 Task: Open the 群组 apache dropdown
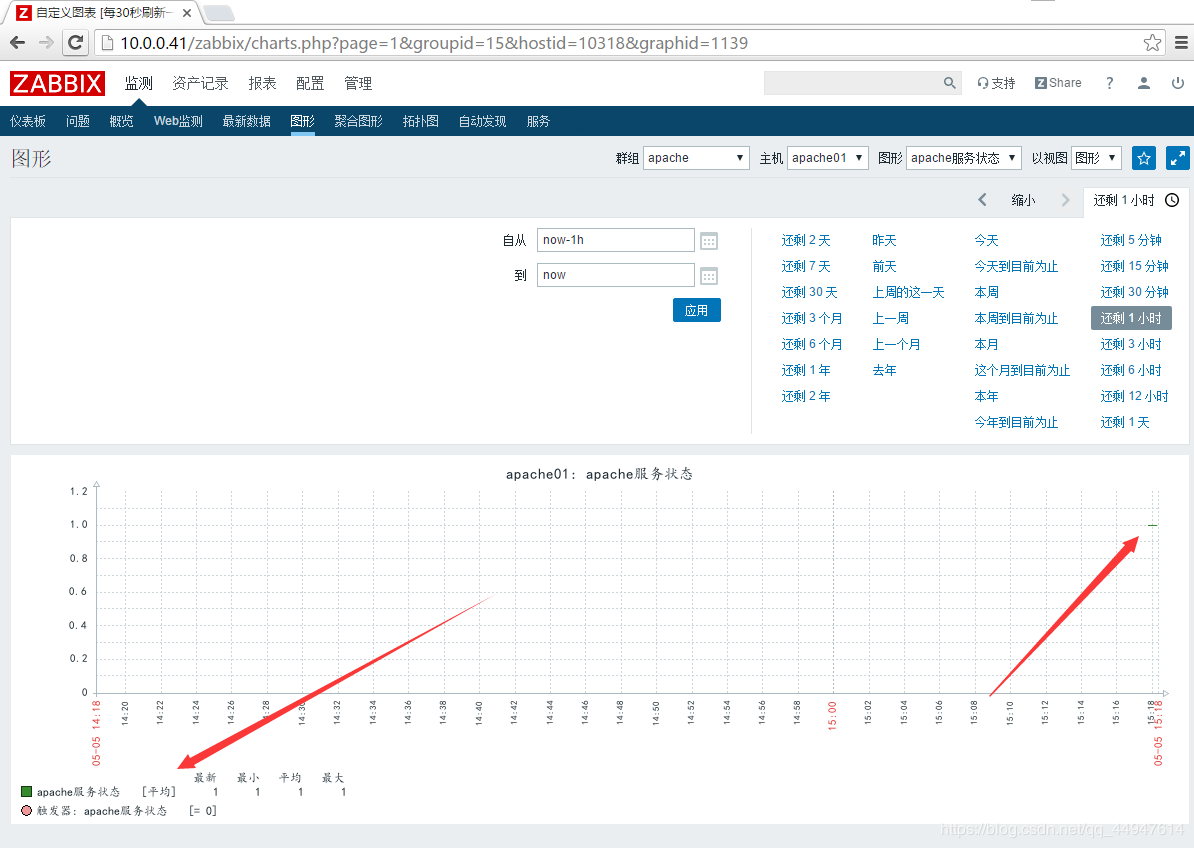[x=696, y=158]
